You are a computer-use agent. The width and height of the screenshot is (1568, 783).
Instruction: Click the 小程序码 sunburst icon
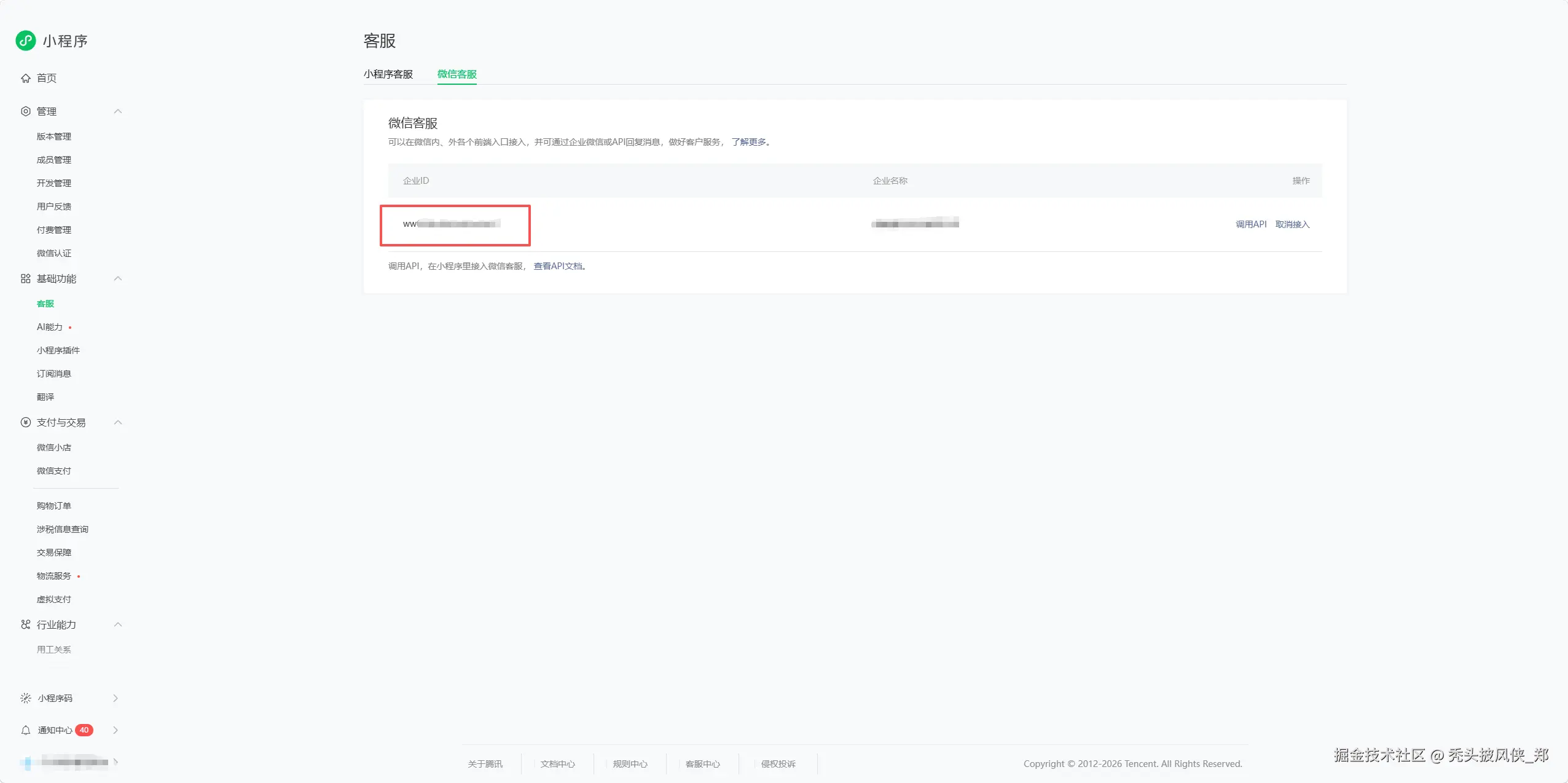point(26,698)
